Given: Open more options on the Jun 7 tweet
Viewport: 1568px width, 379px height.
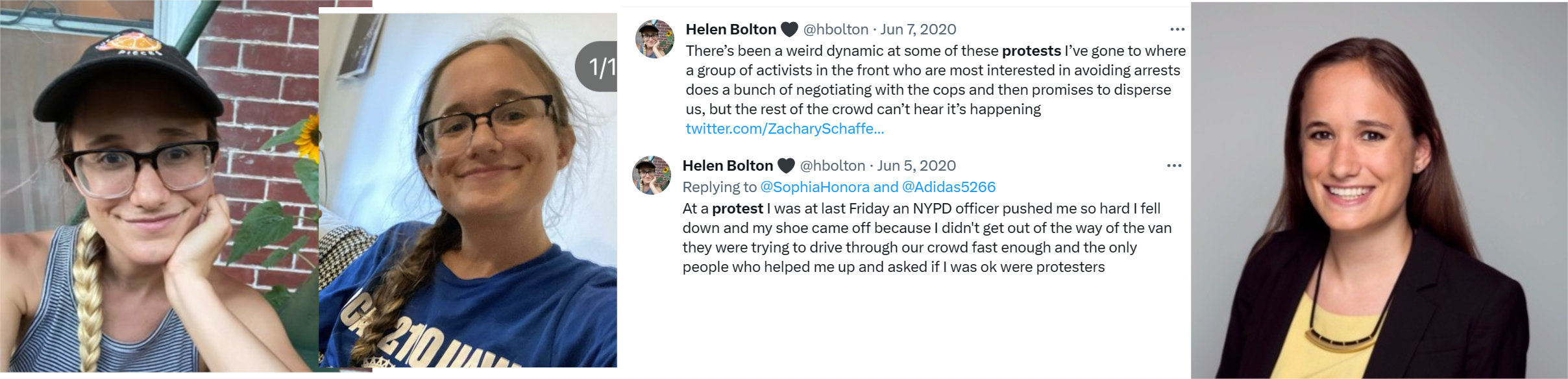Looking at the screenshot, I should (1177, 29).
